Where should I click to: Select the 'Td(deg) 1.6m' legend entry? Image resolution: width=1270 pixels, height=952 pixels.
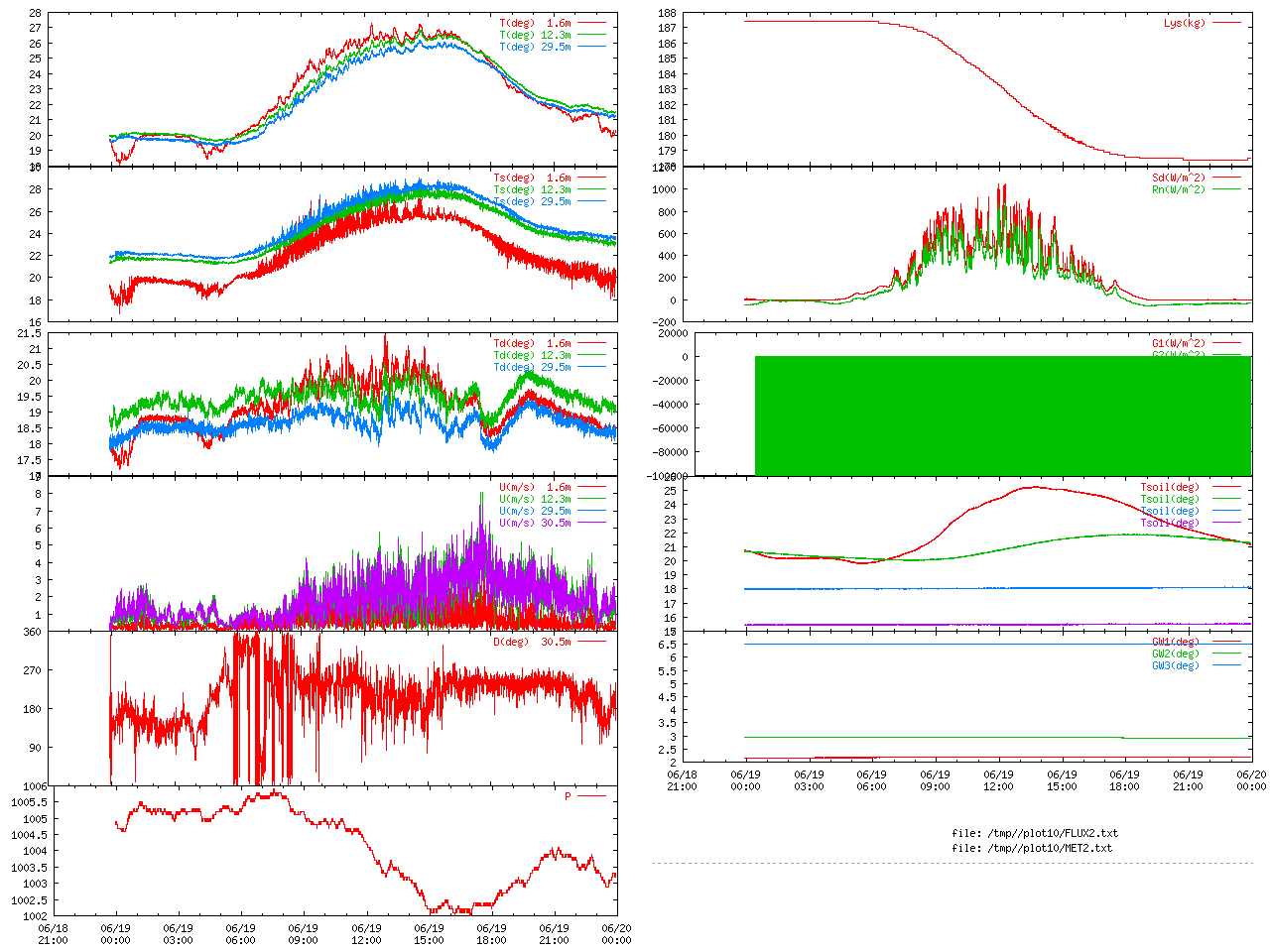tap(533, 343)
